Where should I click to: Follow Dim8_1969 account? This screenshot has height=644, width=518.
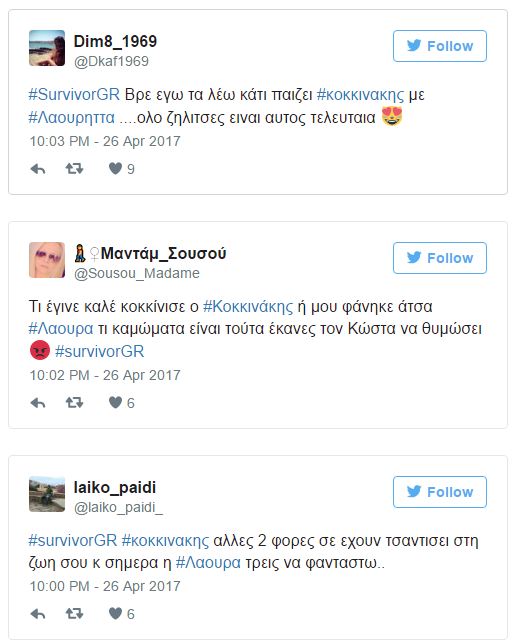(440, 46)
